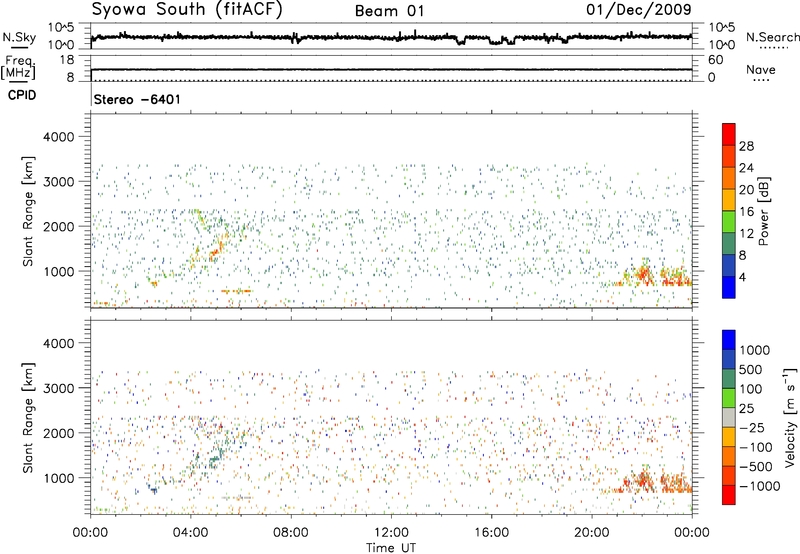This screenshot has height=554, width=800.
Task: Click the red top segment of the power colorbar
Action: tap(729, 134)
